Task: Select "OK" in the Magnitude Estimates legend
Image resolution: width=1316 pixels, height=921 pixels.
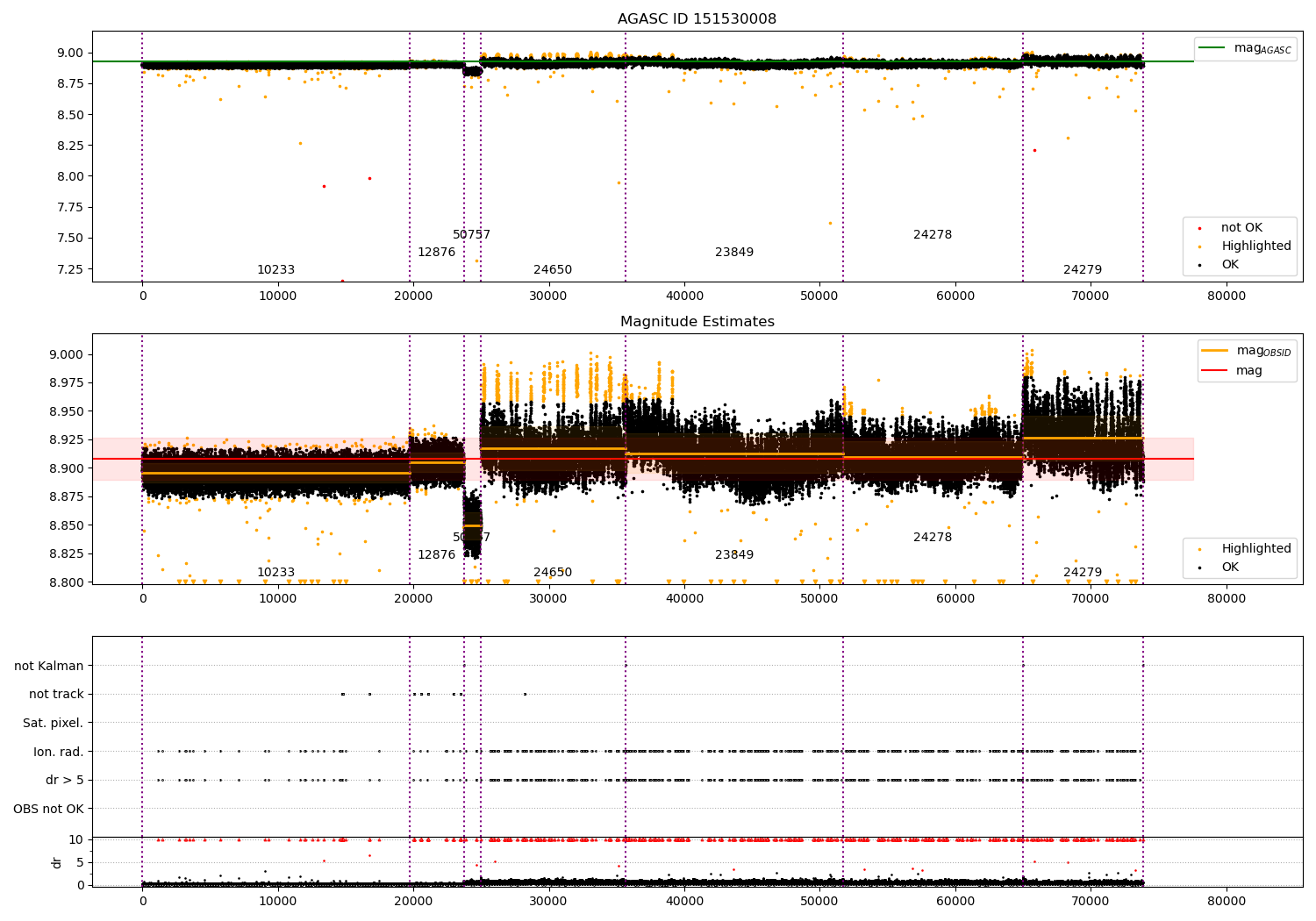Action: (1230, 568)
